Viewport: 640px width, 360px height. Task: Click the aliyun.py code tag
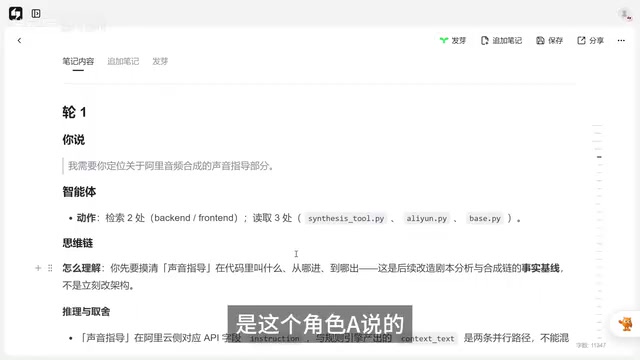tap(427, 218)
